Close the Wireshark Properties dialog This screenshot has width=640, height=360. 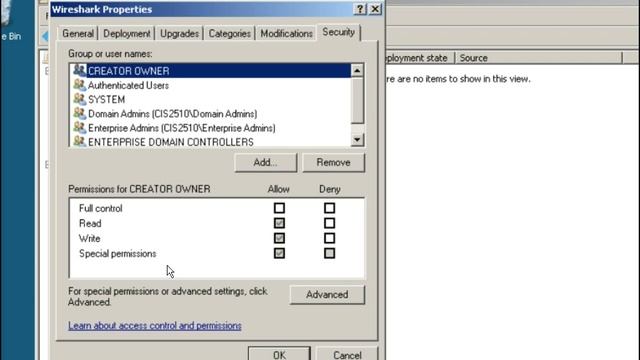375,9
